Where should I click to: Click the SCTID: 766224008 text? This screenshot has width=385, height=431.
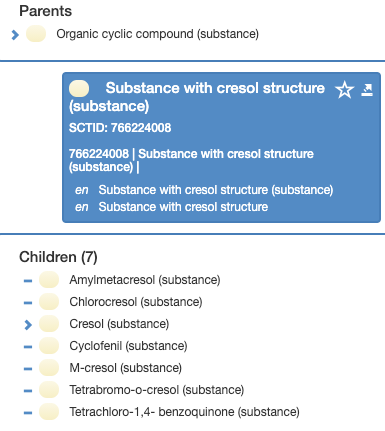(120, 128)
